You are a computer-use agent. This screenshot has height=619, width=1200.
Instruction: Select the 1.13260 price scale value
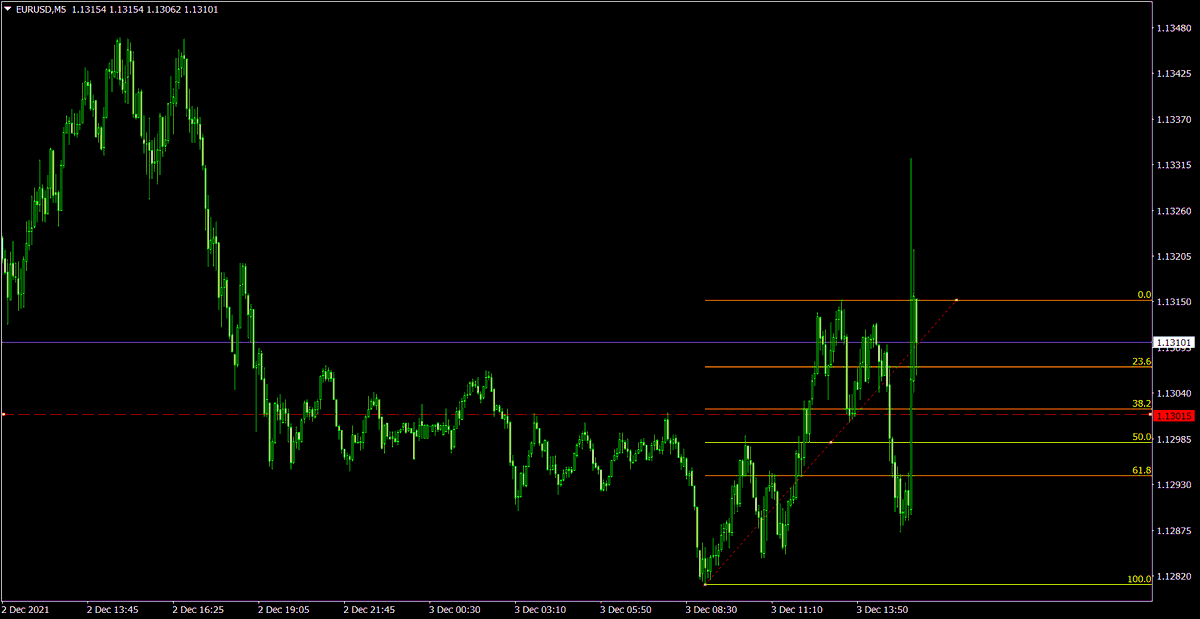tap(1174, 211)
